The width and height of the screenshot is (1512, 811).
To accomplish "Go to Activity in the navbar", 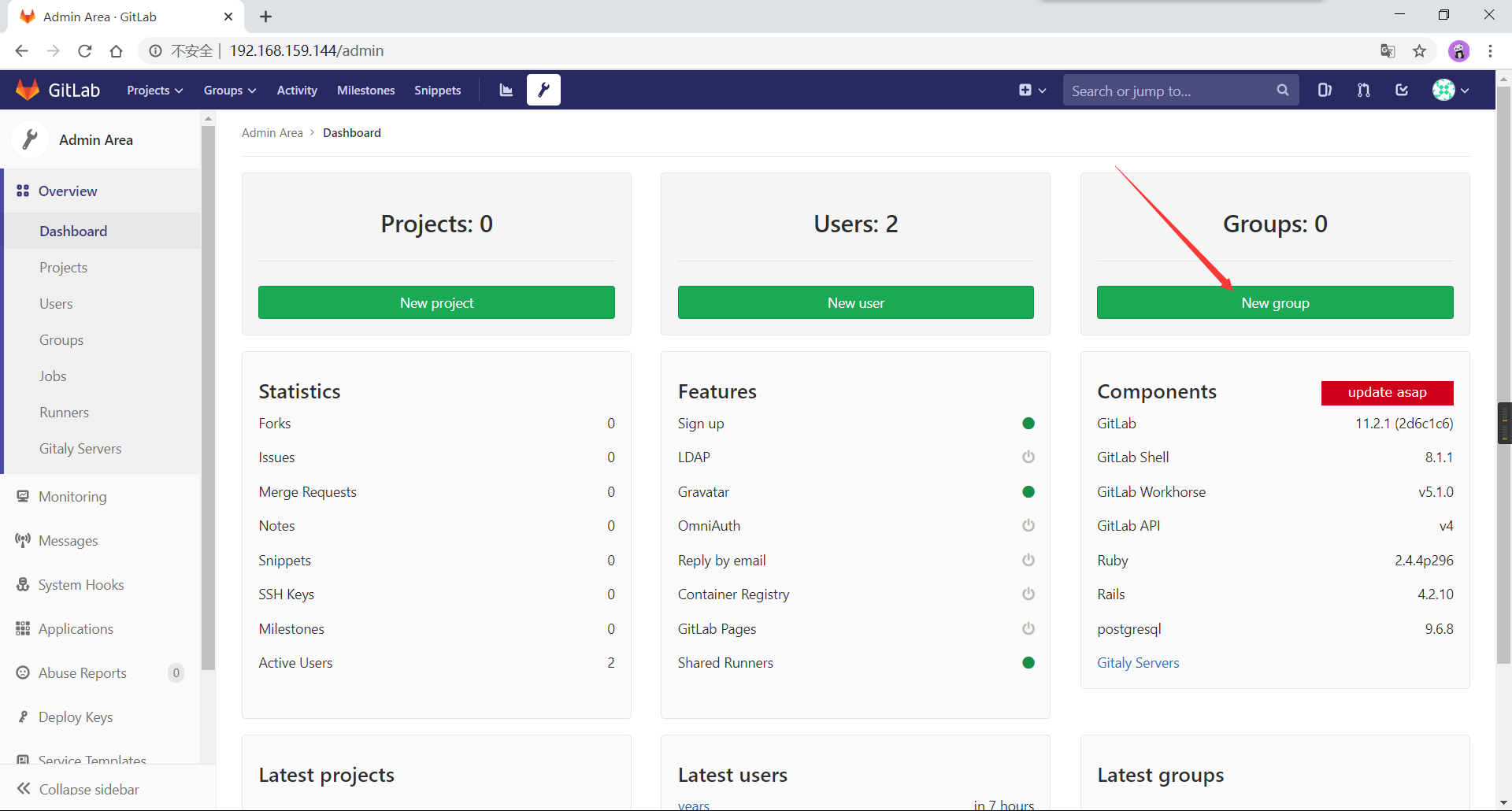I will point(297,91).
